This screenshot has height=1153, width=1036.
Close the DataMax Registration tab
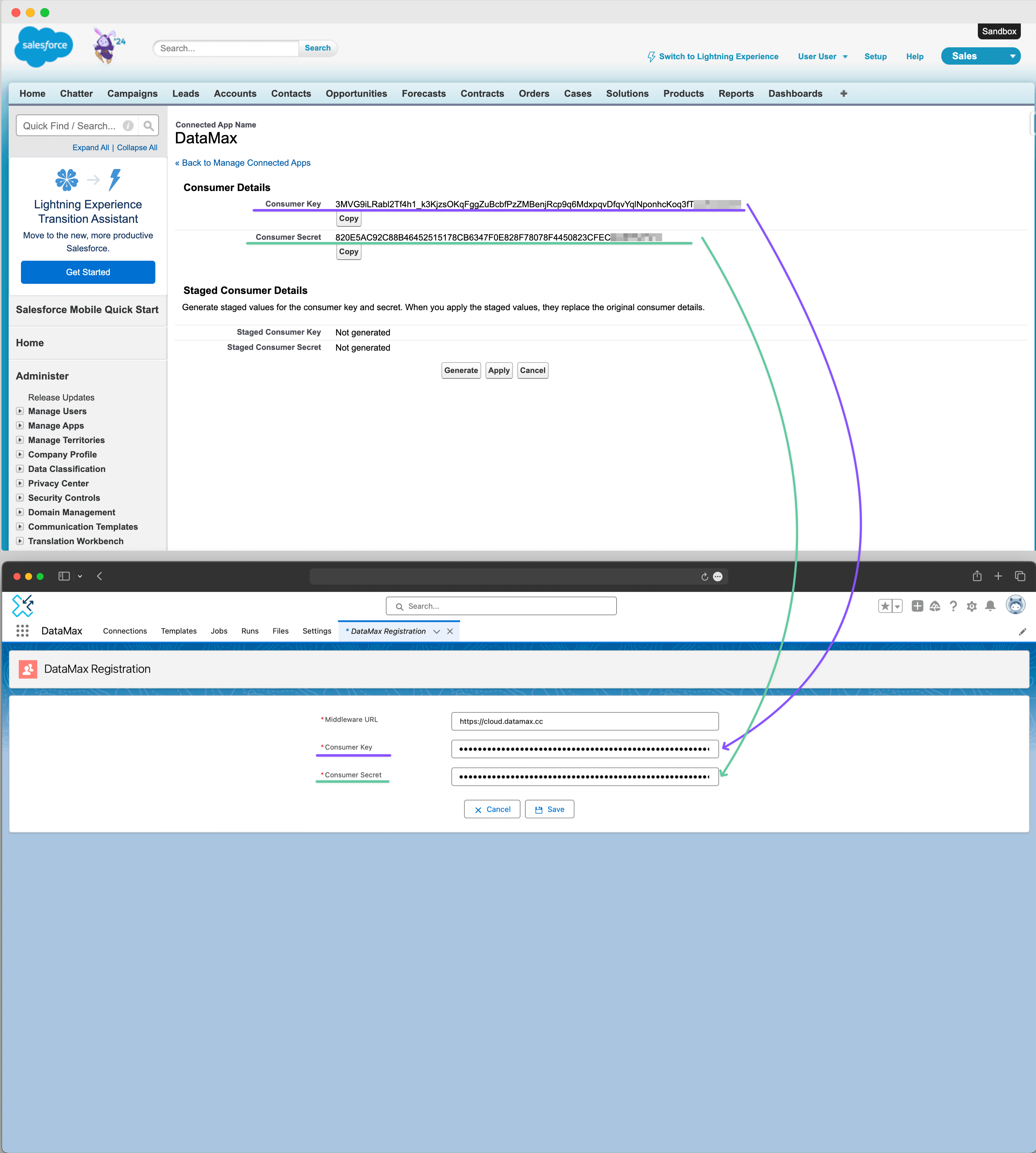click(450, 631)
